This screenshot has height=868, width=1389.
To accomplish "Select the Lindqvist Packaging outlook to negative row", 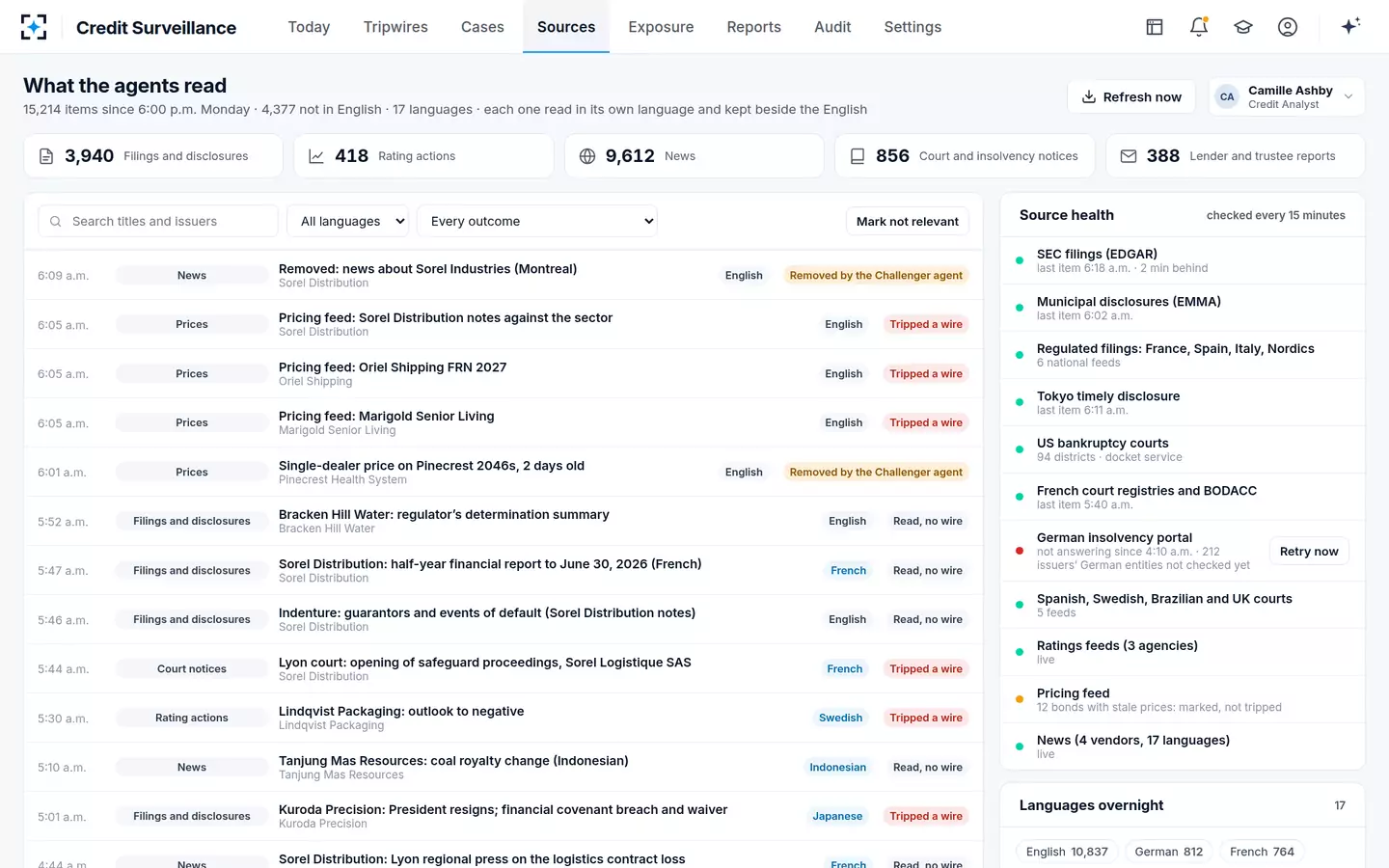I will (503, 718).
